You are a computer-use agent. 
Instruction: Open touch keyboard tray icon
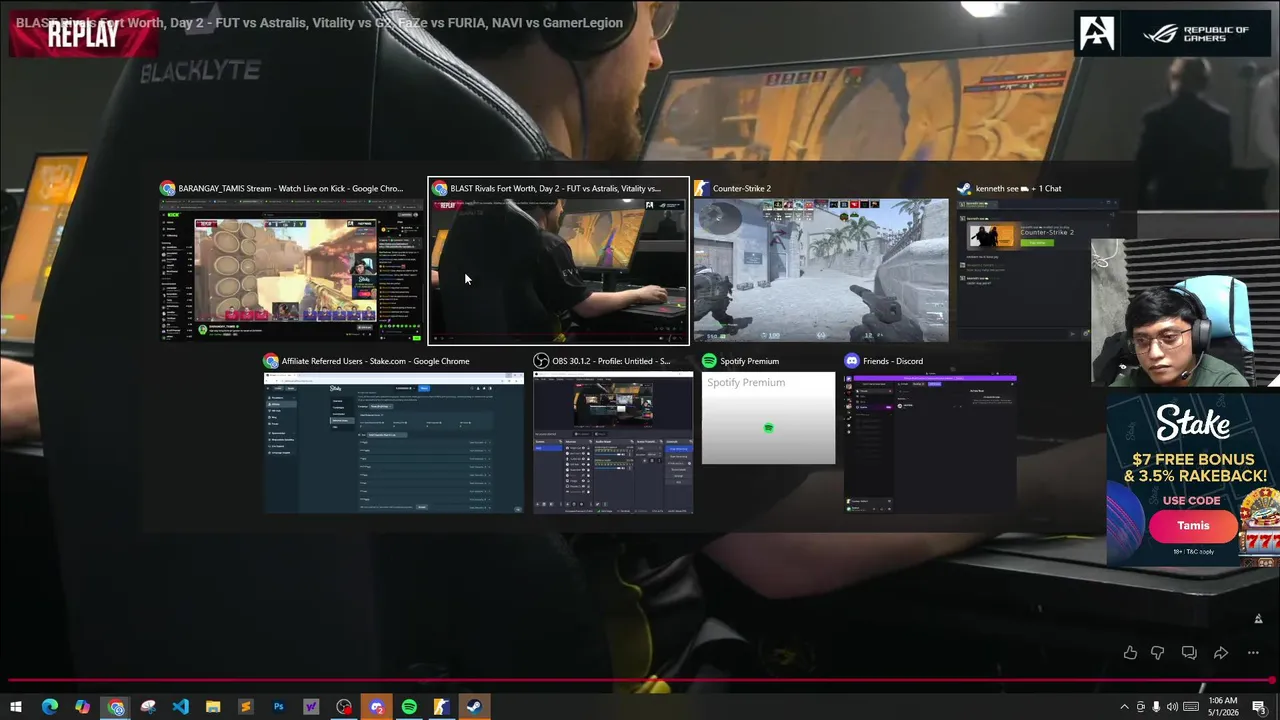pos(1190,707)
